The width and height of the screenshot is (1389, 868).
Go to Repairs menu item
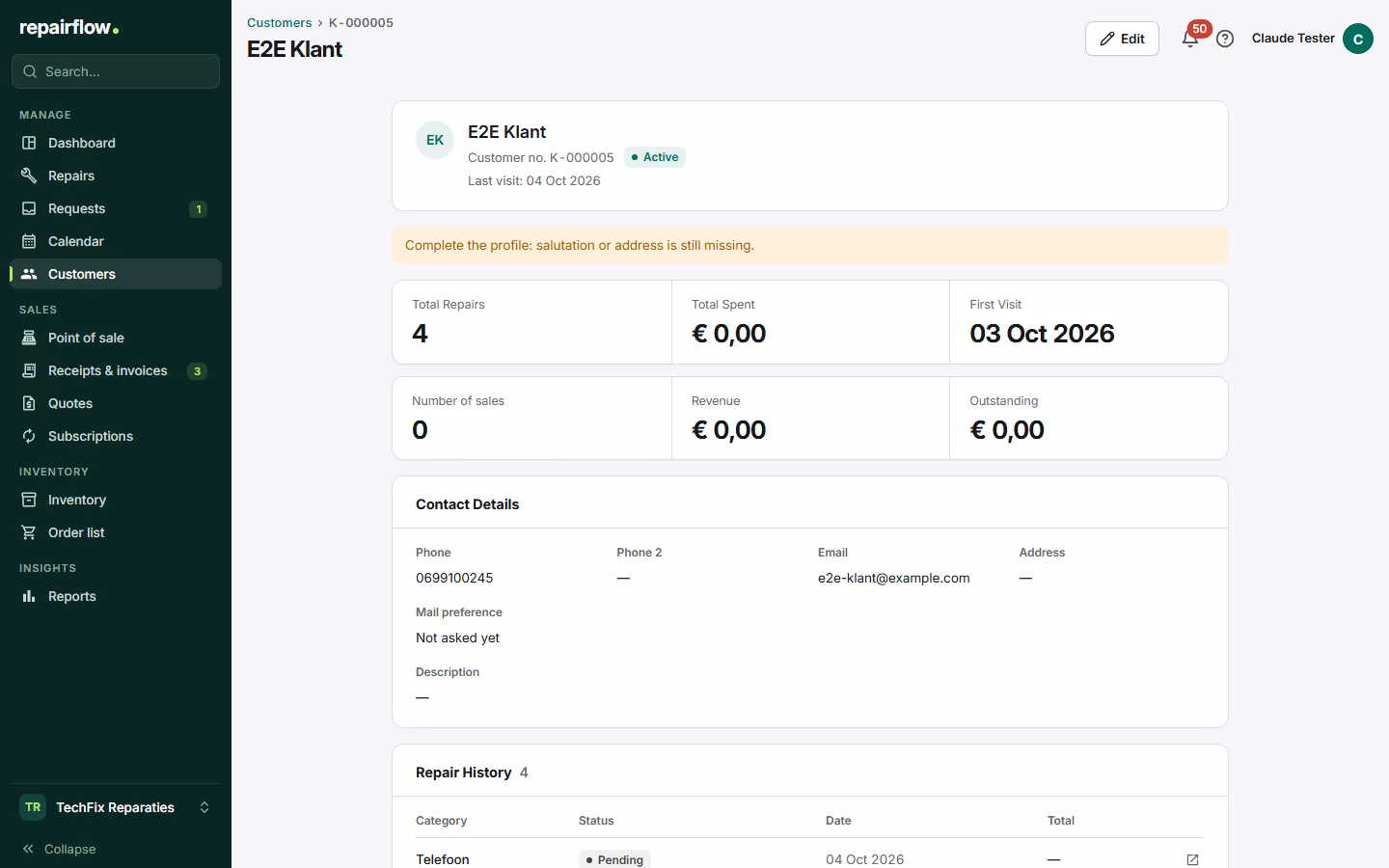pyautogui.click(x=116, y=176)
